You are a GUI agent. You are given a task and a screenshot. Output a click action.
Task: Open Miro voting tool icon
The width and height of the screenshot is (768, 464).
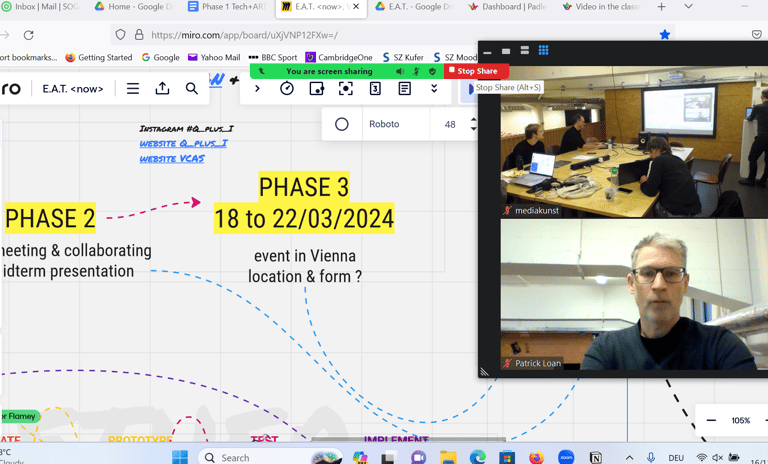(x=316, y=89)
